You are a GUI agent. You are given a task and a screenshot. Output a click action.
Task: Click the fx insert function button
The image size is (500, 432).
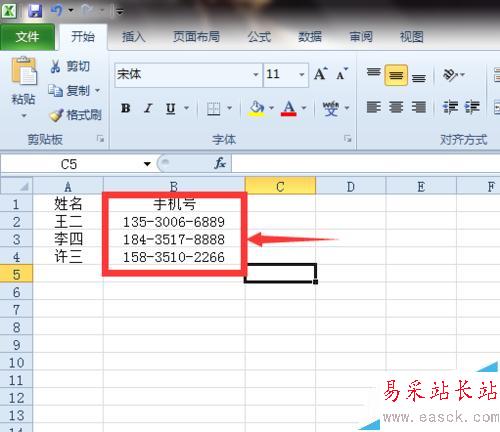[x=220, y=163]
